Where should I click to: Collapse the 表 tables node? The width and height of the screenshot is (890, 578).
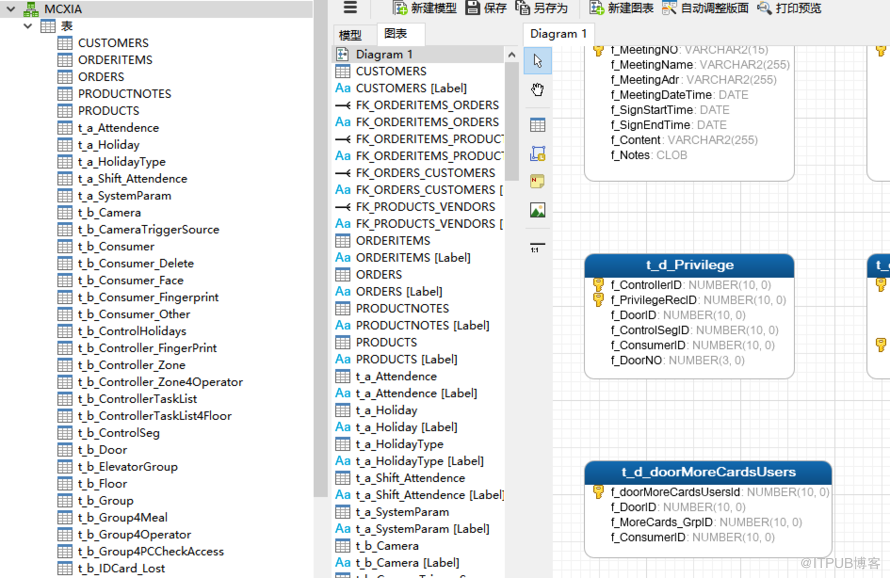[25, 26]
